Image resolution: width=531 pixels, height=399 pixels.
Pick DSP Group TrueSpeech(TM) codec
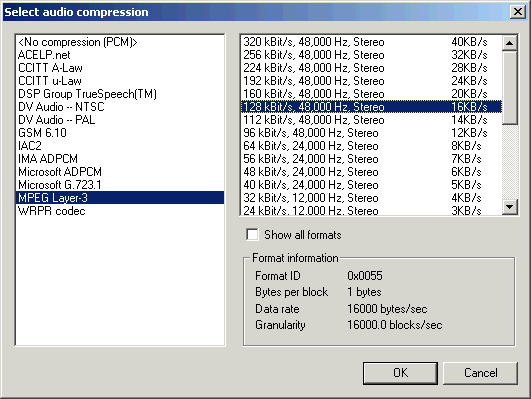pyautogui.click(x=120, y=94)
